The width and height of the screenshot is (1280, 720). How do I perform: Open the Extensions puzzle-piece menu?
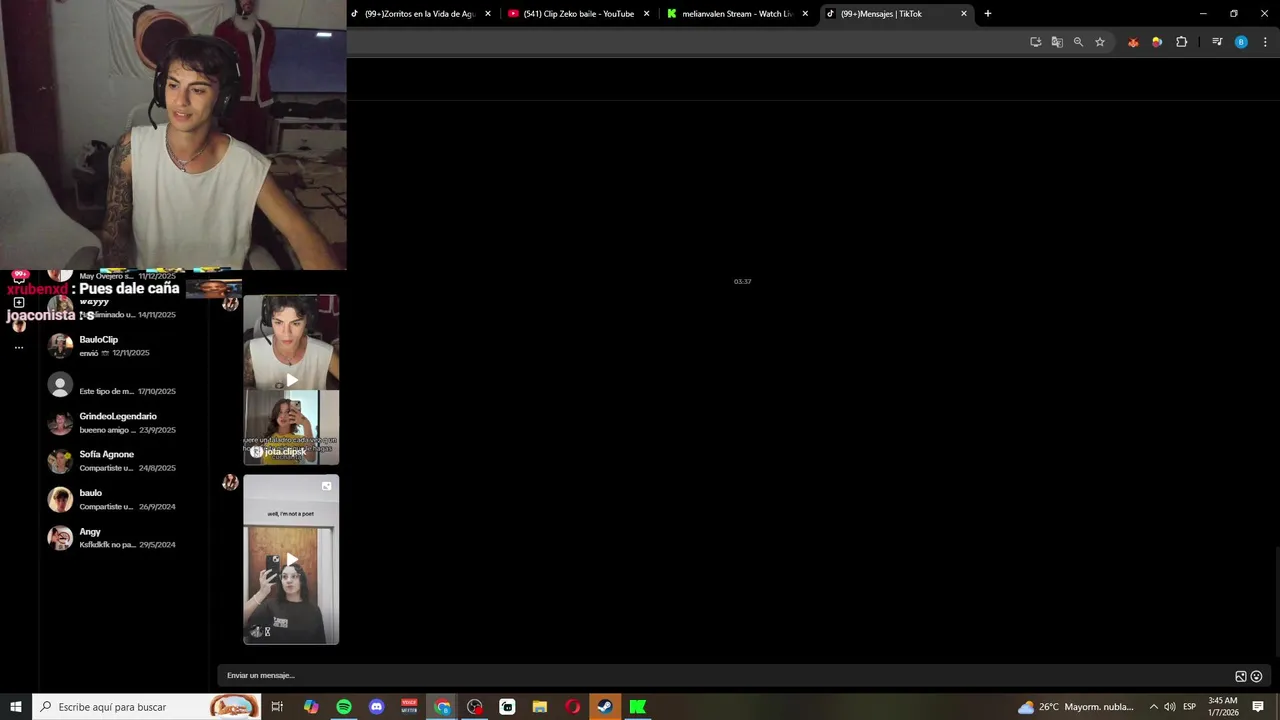[x=1182, y=42]
